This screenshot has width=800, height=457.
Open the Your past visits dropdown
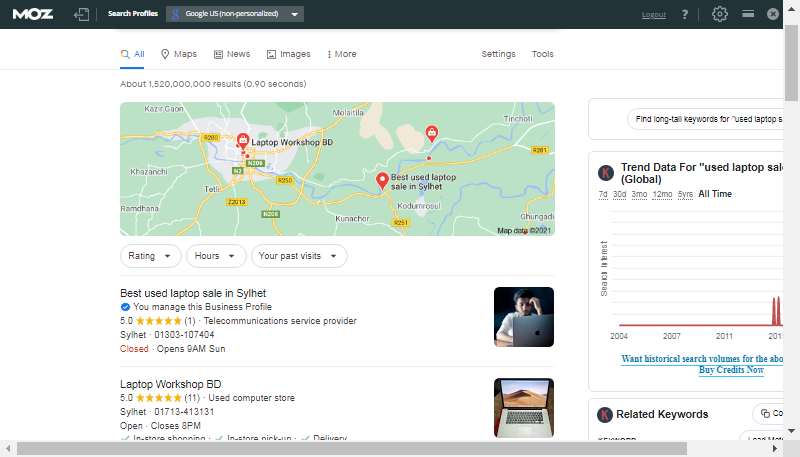tap(298, 256)
